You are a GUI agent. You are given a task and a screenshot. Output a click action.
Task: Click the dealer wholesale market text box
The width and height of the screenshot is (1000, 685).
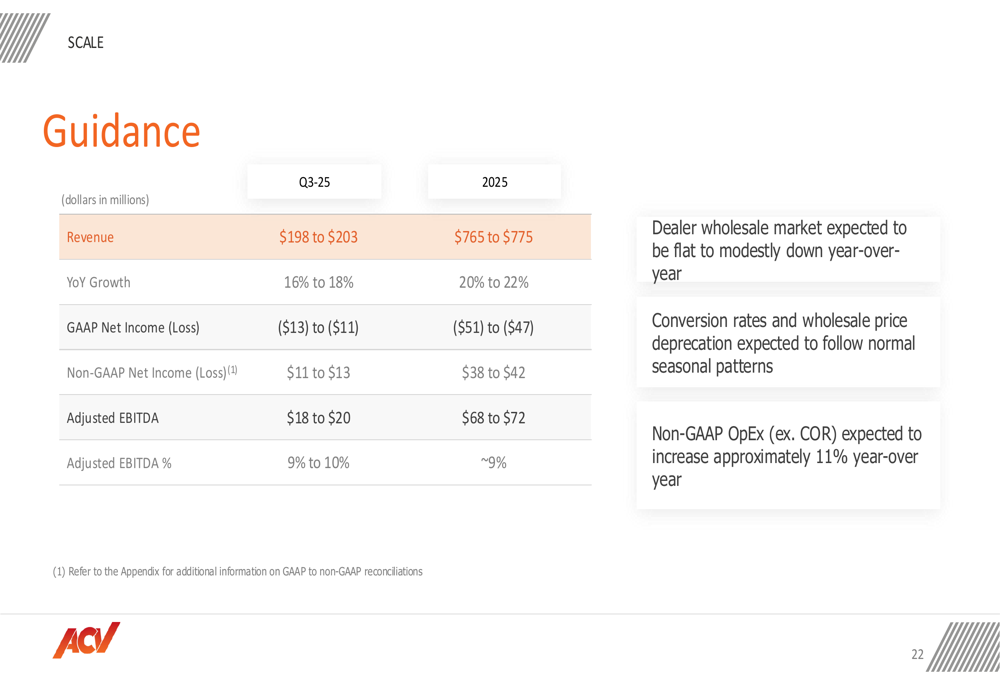coord(788,249)
